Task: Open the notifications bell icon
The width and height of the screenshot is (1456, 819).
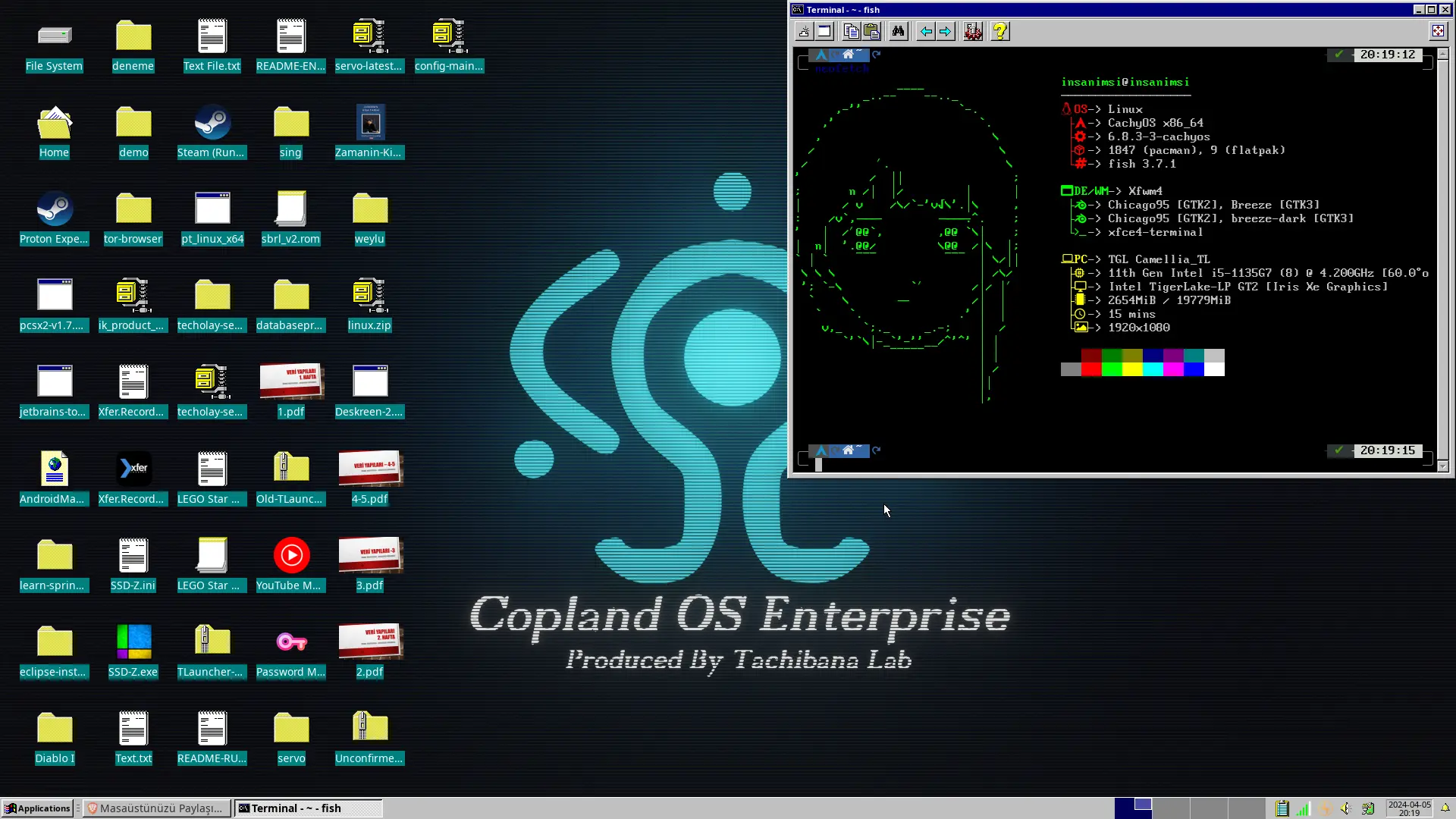Action: click(x=1445, y=808)
